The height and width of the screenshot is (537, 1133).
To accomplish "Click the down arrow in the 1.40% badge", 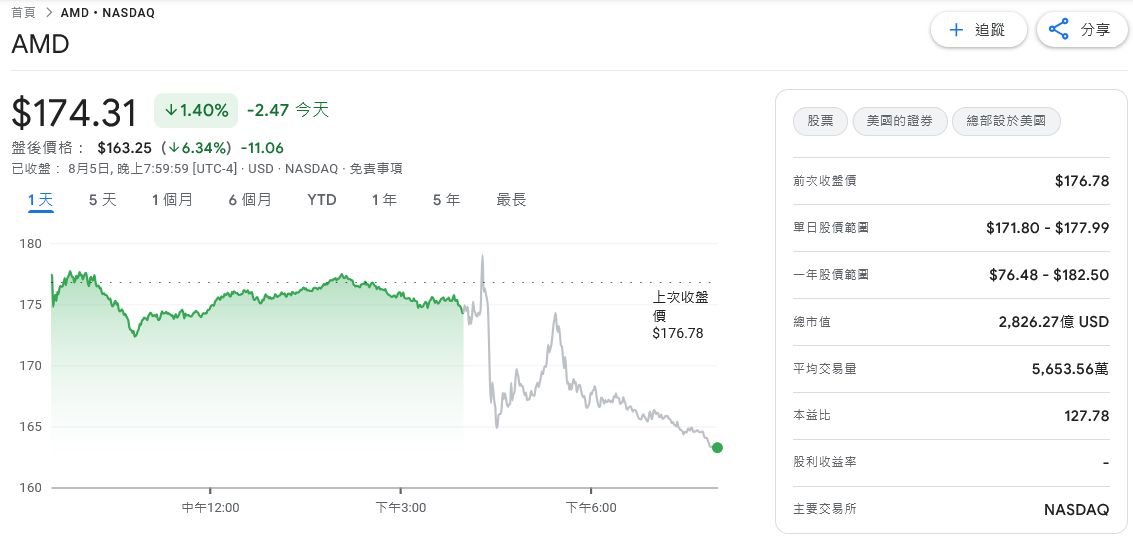I will coord(171,111).
